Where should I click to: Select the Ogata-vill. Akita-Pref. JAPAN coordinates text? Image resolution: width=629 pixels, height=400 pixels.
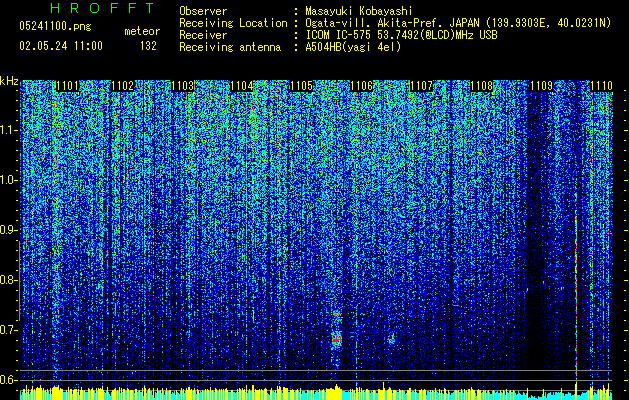click(x=458, y=23)
